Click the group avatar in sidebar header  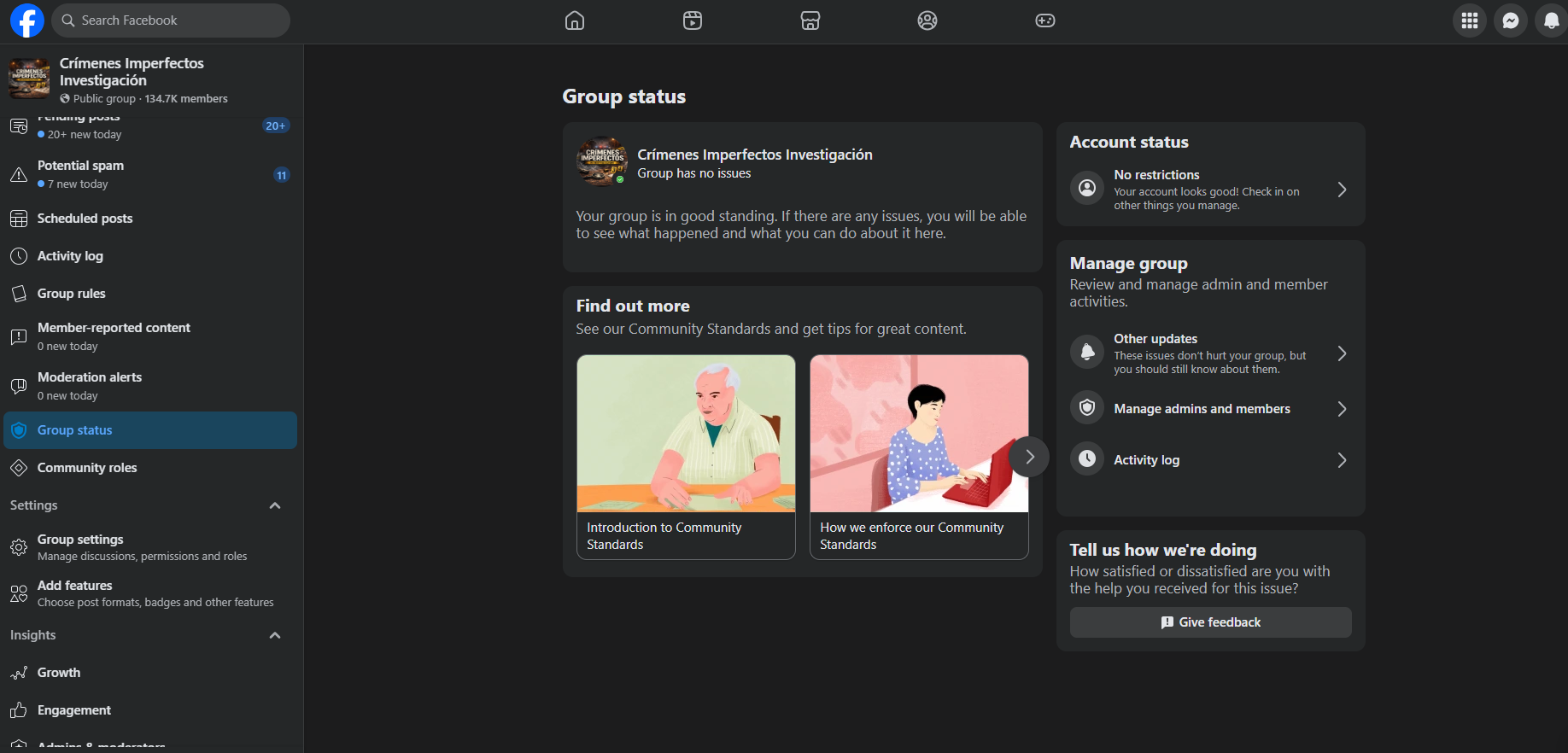(x=29, y=79)
